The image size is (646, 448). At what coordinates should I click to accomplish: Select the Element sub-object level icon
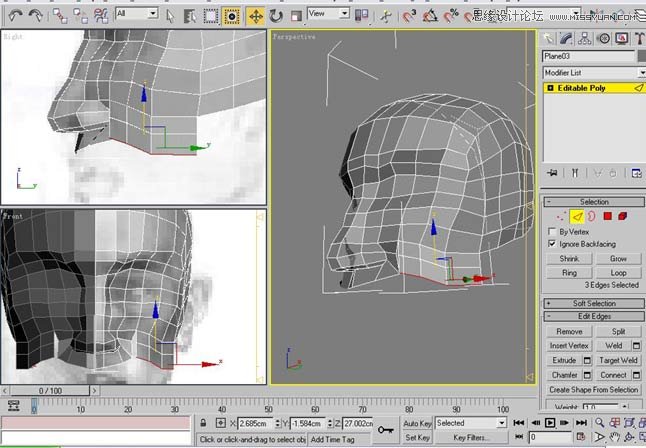[623, 216]
